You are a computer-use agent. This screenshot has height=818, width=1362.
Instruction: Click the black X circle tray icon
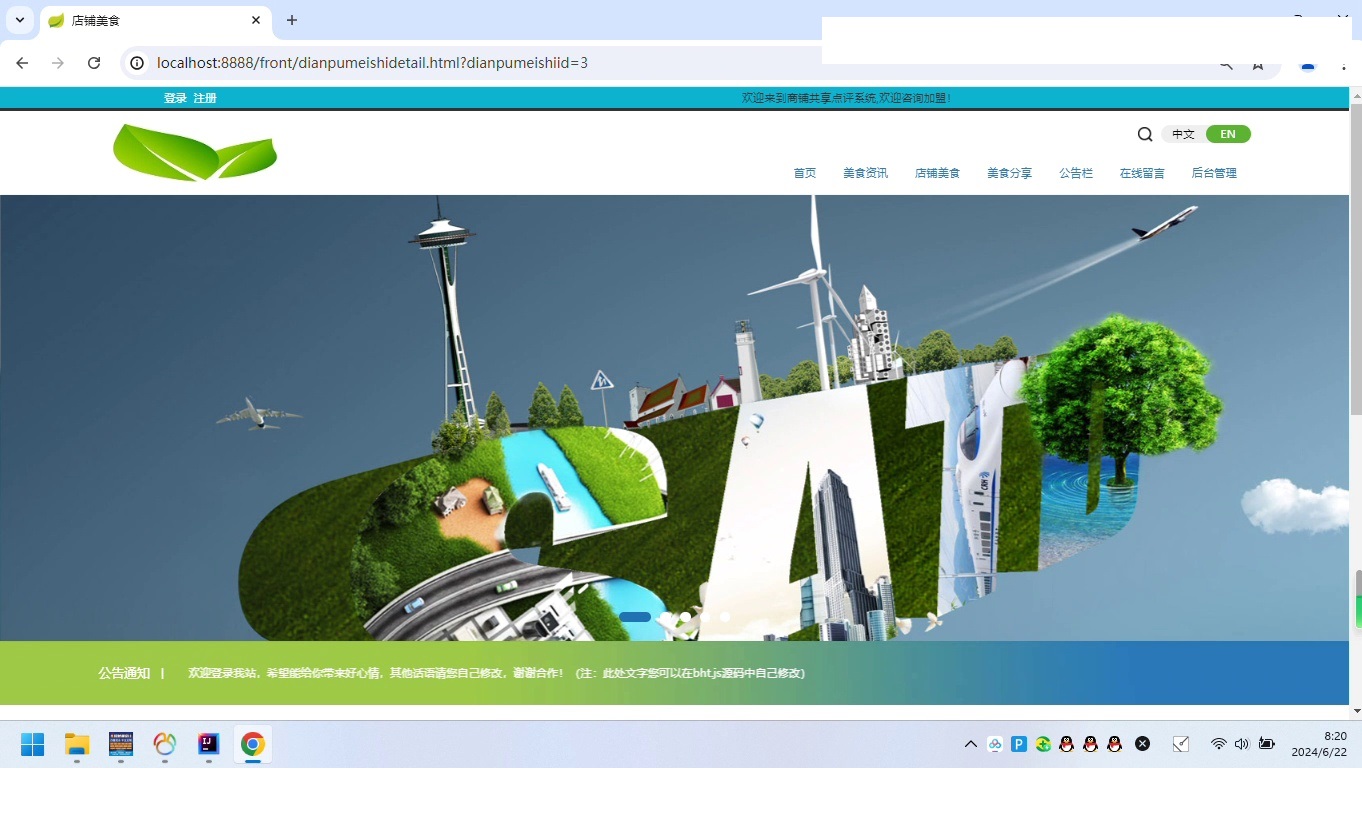pyautogui.click(x=1142, y=744)
